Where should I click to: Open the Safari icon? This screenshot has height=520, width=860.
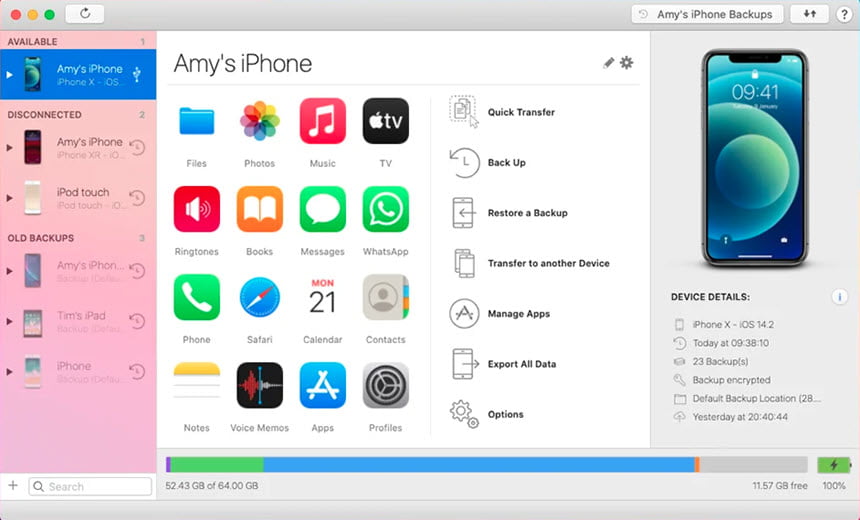click(259, 297)
